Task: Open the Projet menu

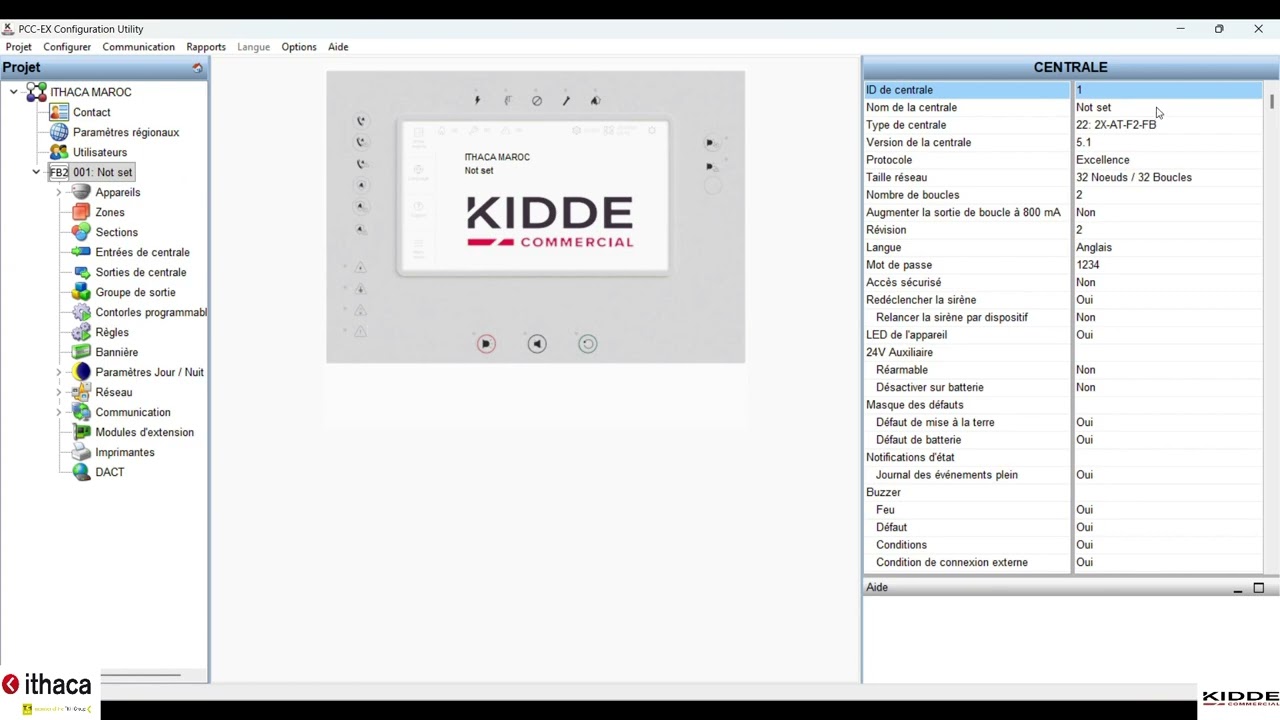Action: 18,47
